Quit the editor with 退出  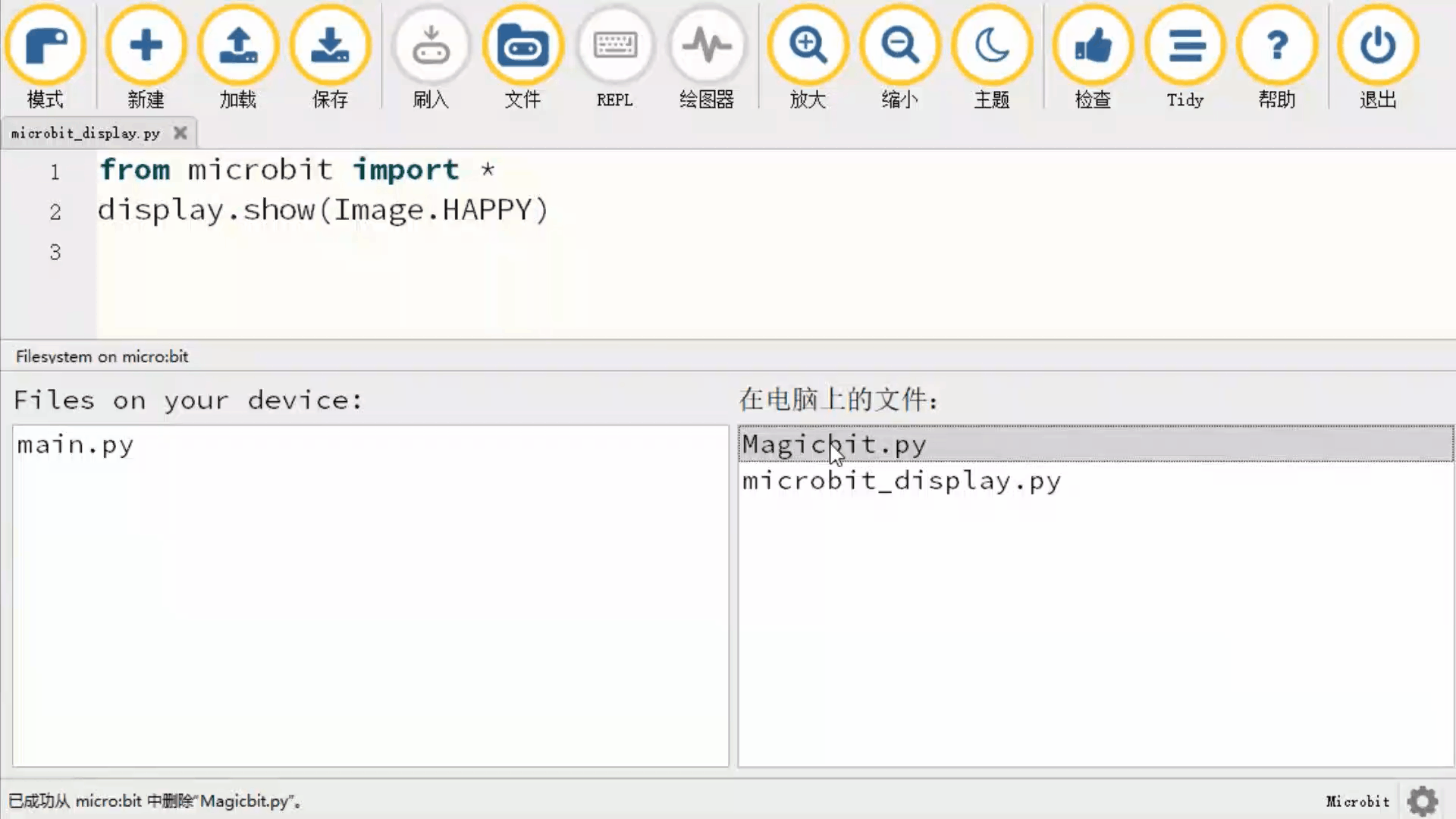coord(1378,57)
